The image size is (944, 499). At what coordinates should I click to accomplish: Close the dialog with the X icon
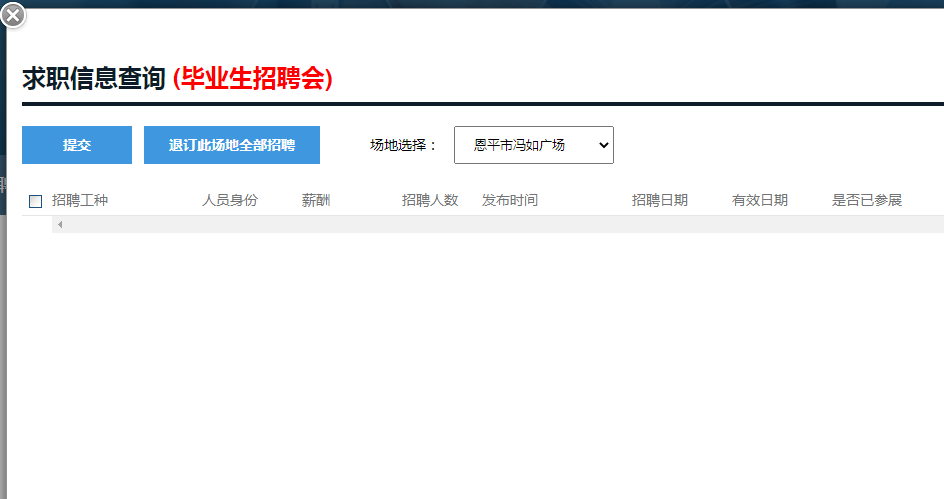click(x=13, y=15)
